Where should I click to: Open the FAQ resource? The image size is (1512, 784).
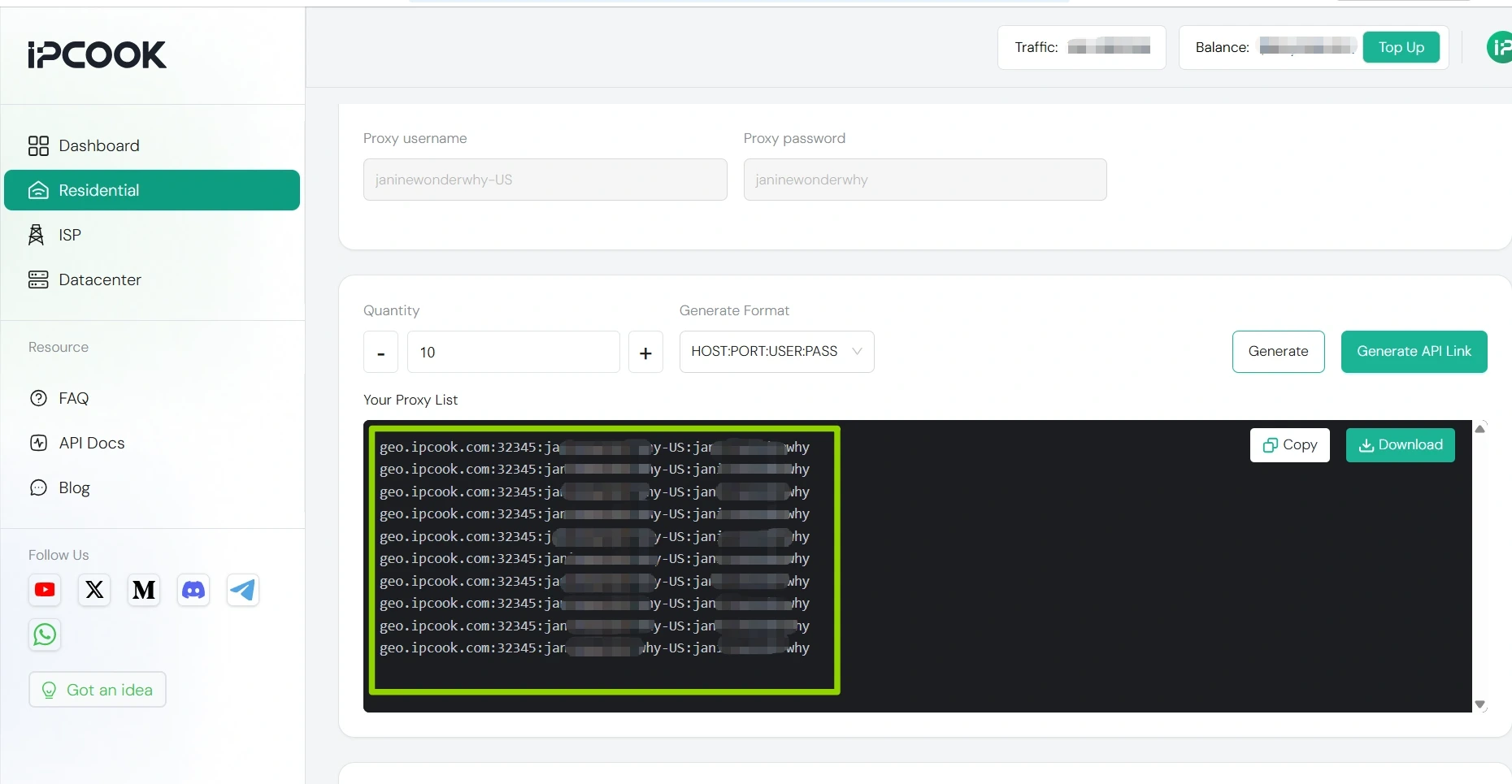pos(73,398)
